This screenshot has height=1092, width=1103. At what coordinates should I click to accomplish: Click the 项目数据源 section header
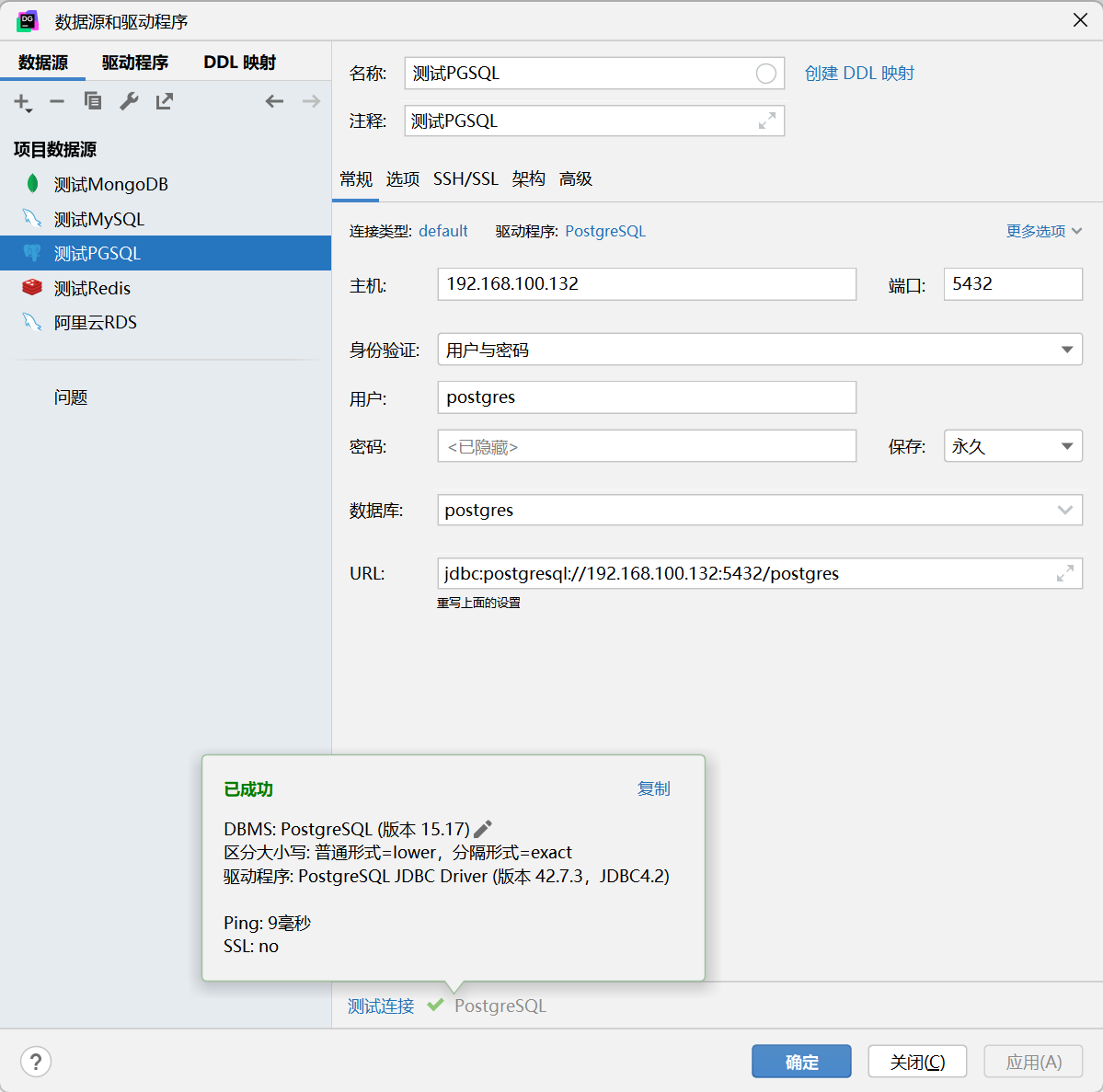point(55,149)
